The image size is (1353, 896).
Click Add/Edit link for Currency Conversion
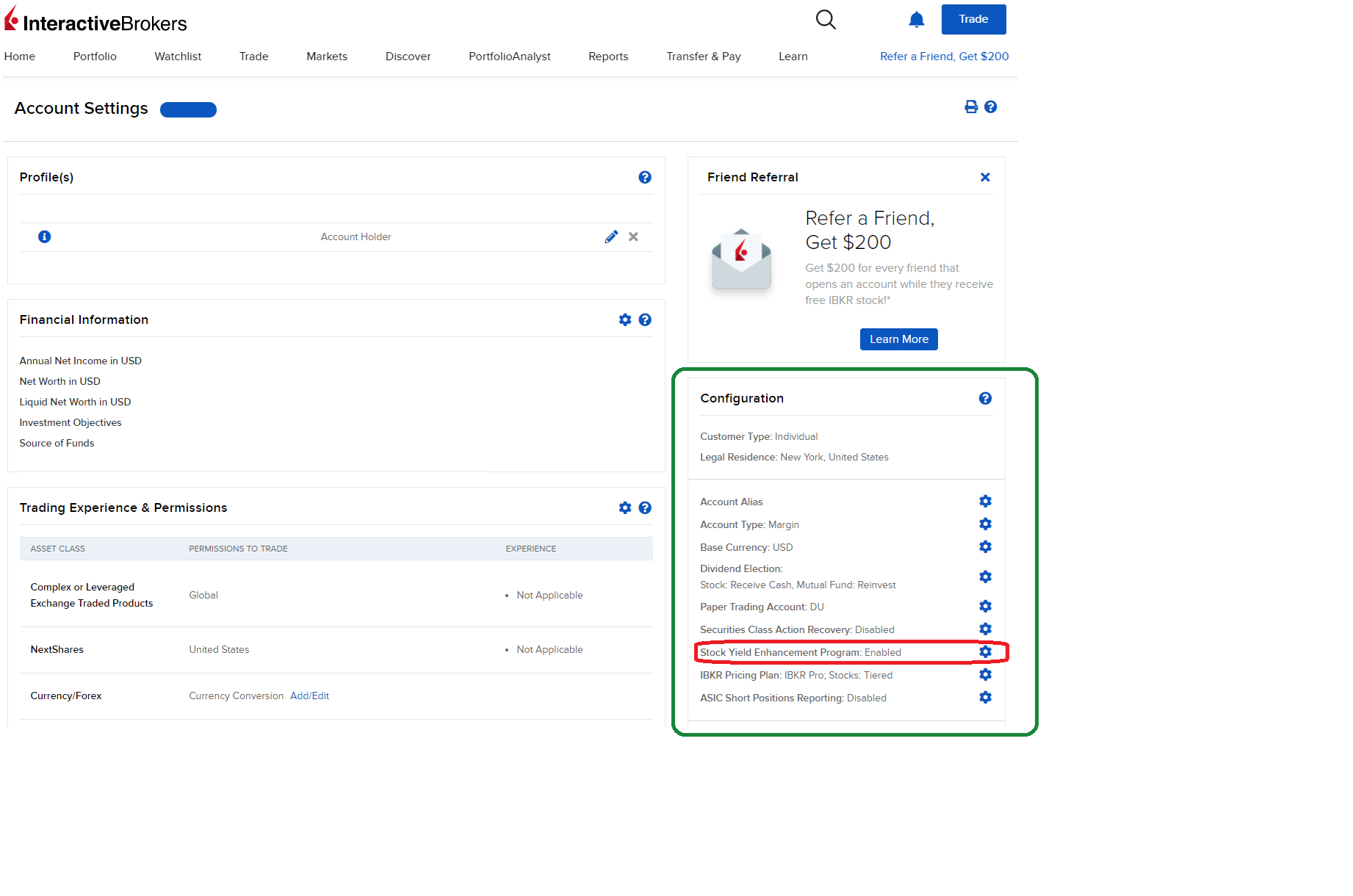click(309, 696)
